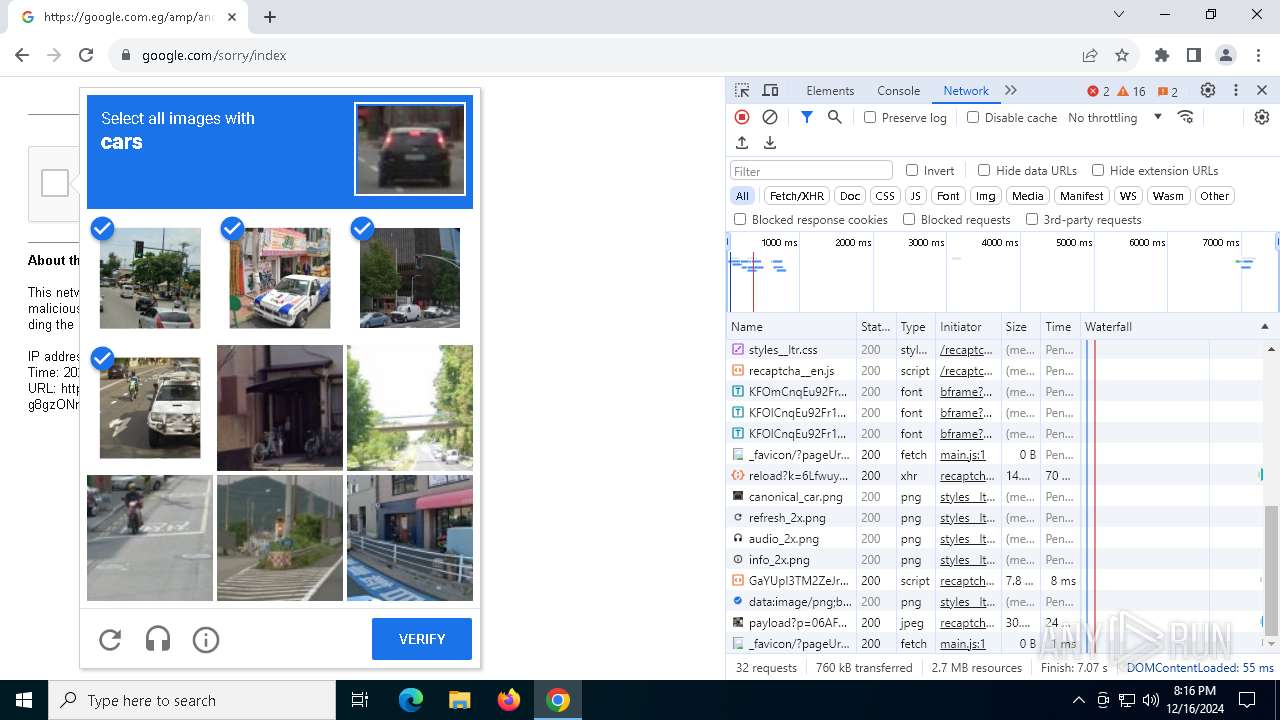This screenshot has height=720, width=1280.
Task: Click the DevTools inspect element icon
Action: click(x=742, y=90)
